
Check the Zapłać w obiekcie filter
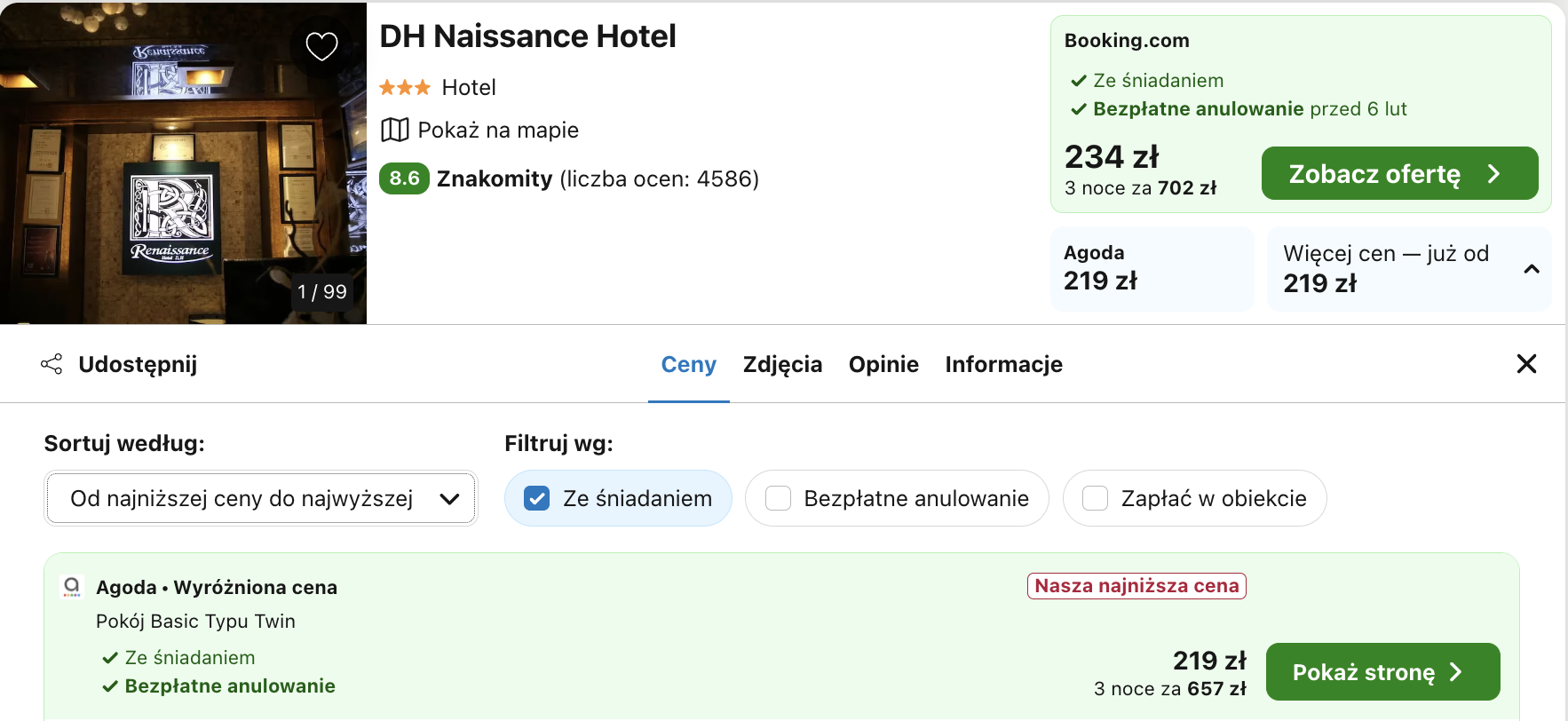[x=1096, y=498]
